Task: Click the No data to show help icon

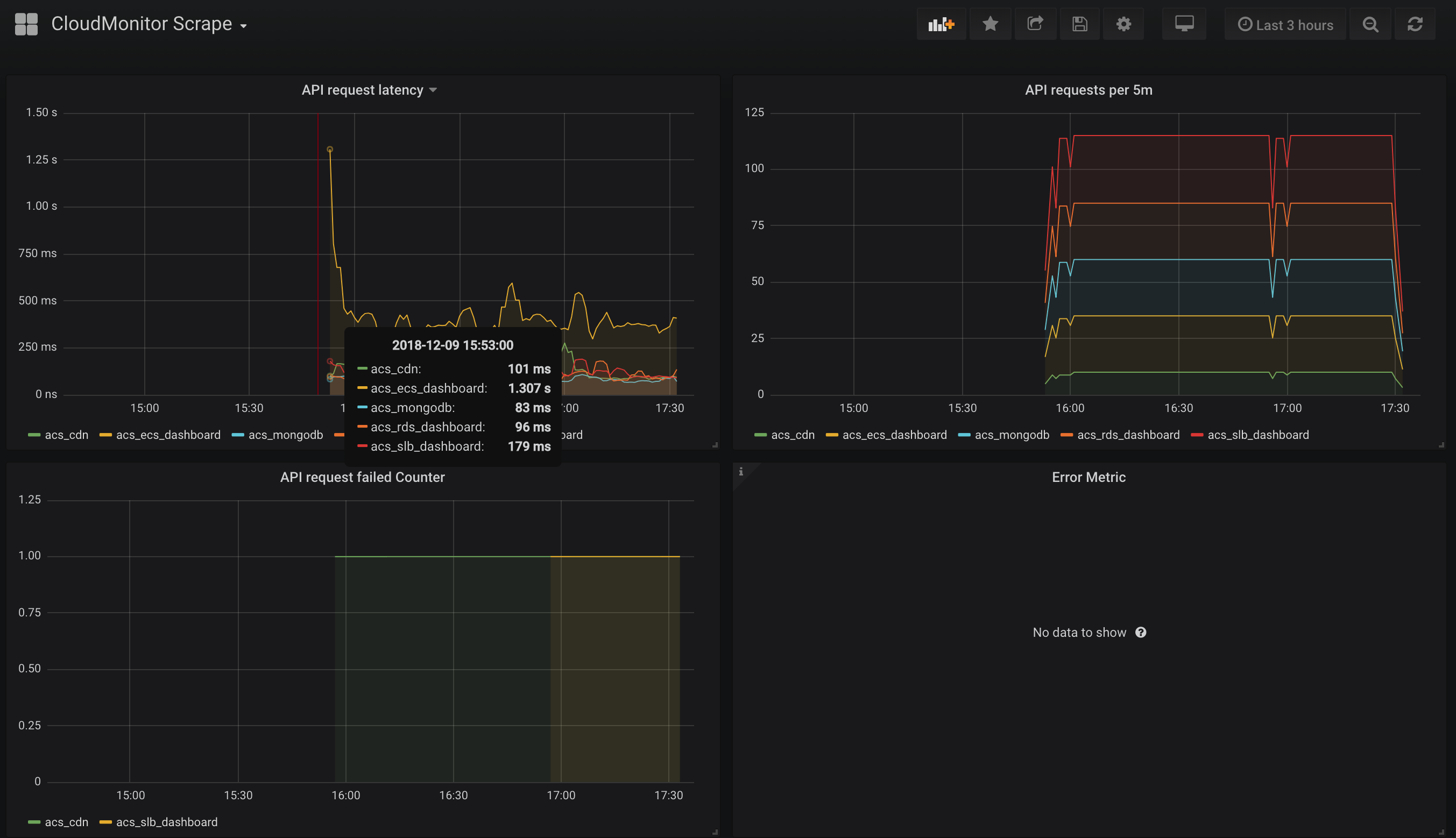Action: [x=1141, y=633]
